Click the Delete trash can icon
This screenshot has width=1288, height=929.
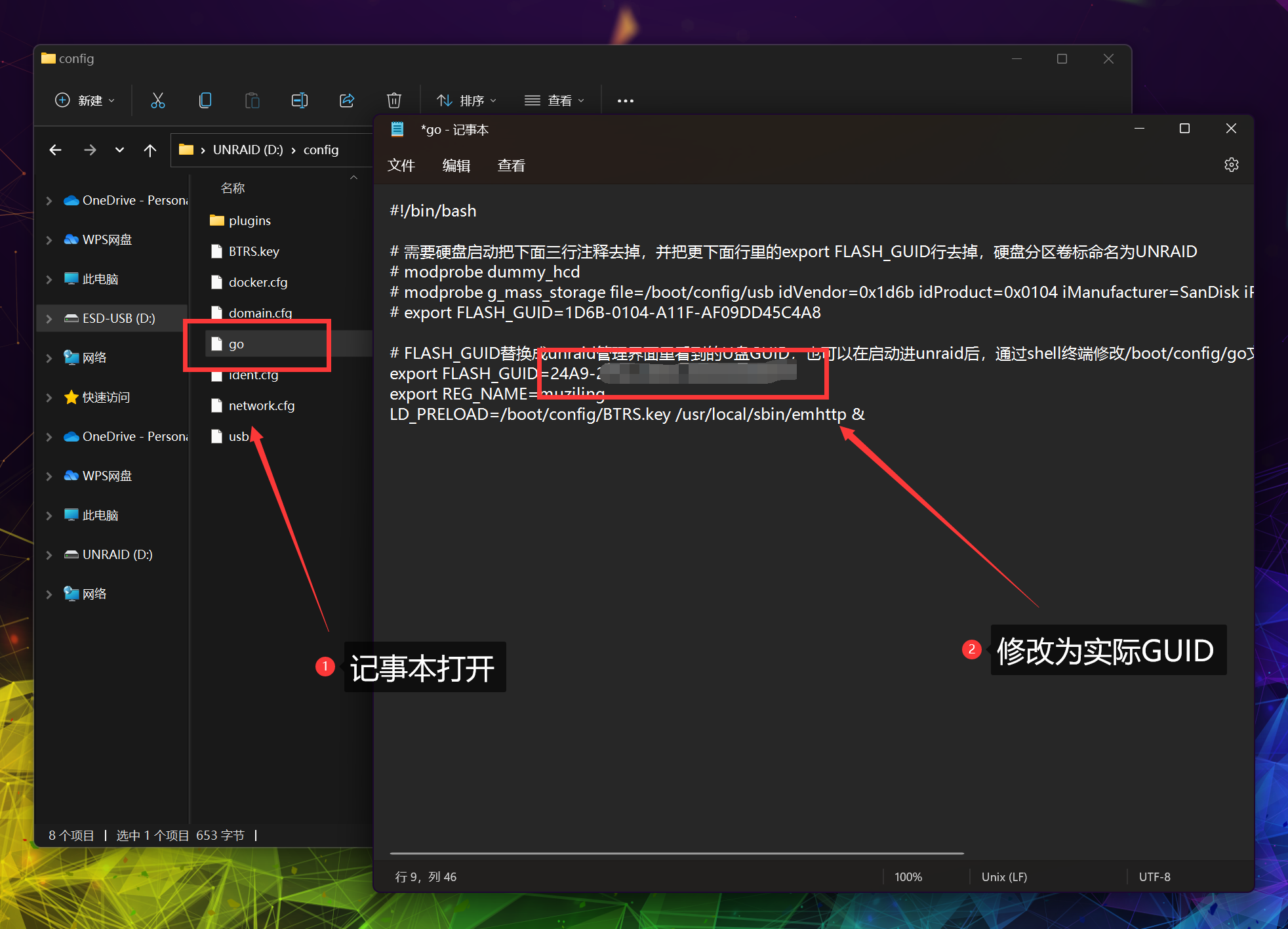pyautogui.click(x=394, y=100)
